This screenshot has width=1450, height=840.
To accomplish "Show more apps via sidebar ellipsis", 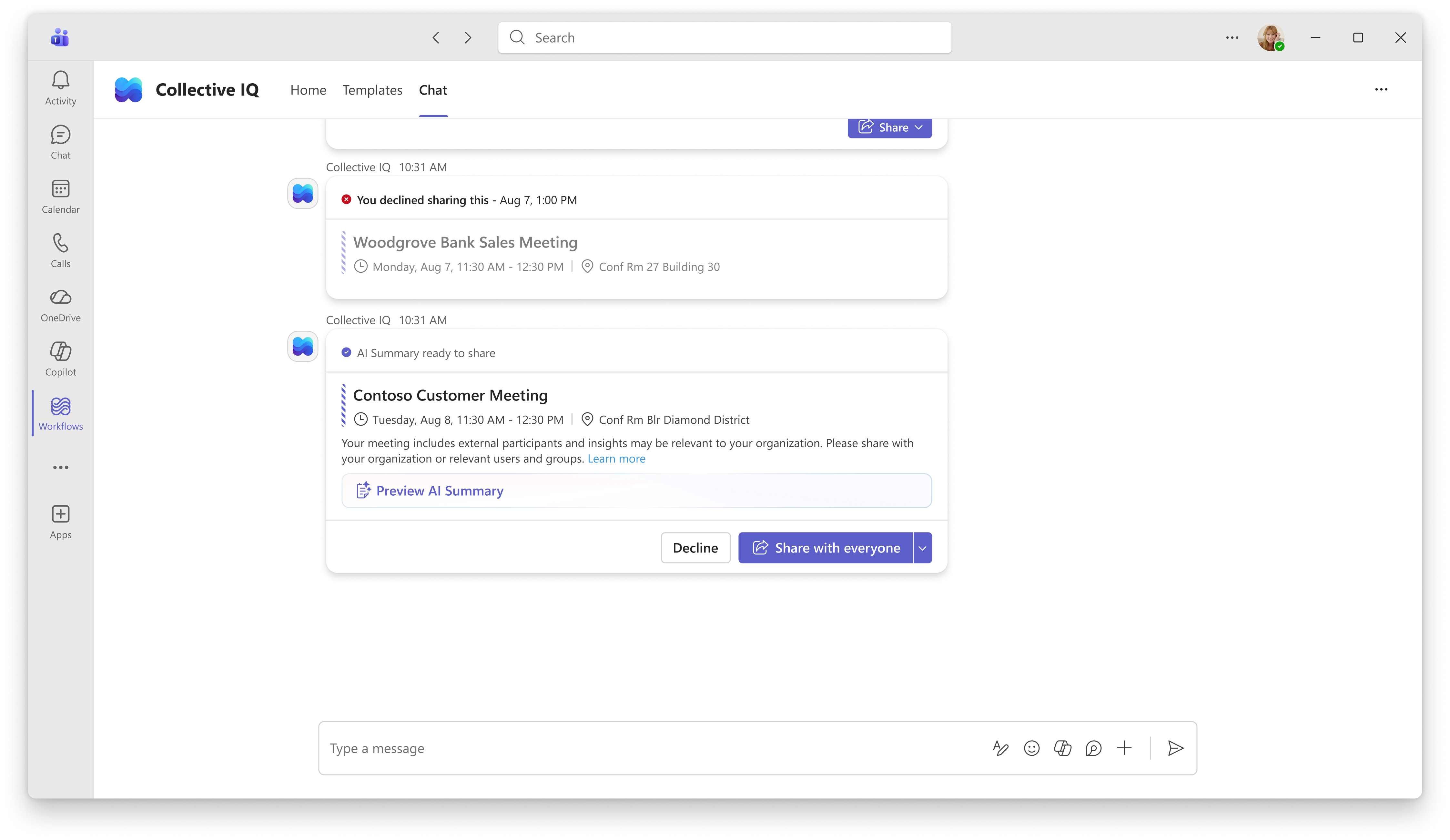I will click(x=60, y=467).
